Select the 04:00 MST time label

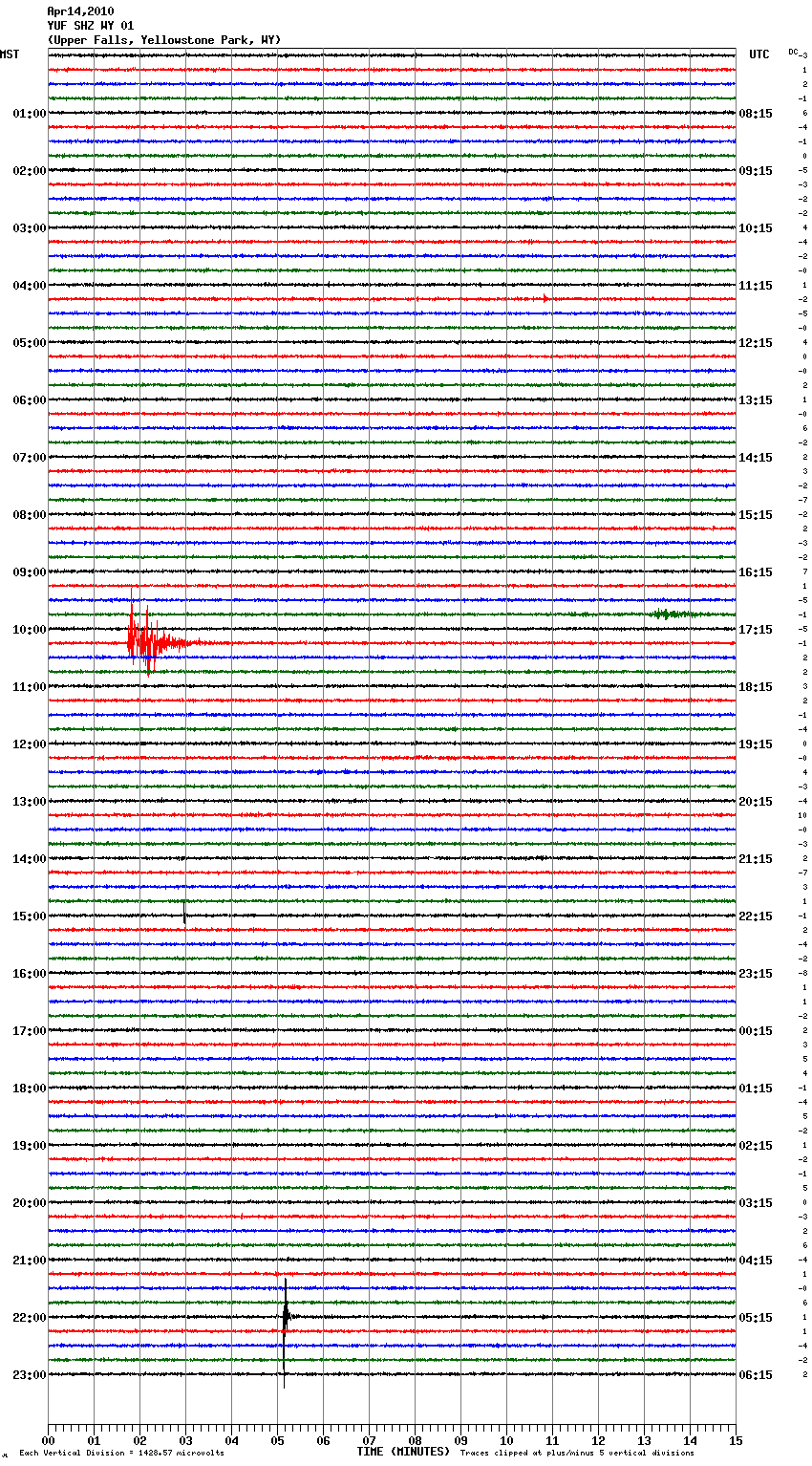[x=30, y=286]
